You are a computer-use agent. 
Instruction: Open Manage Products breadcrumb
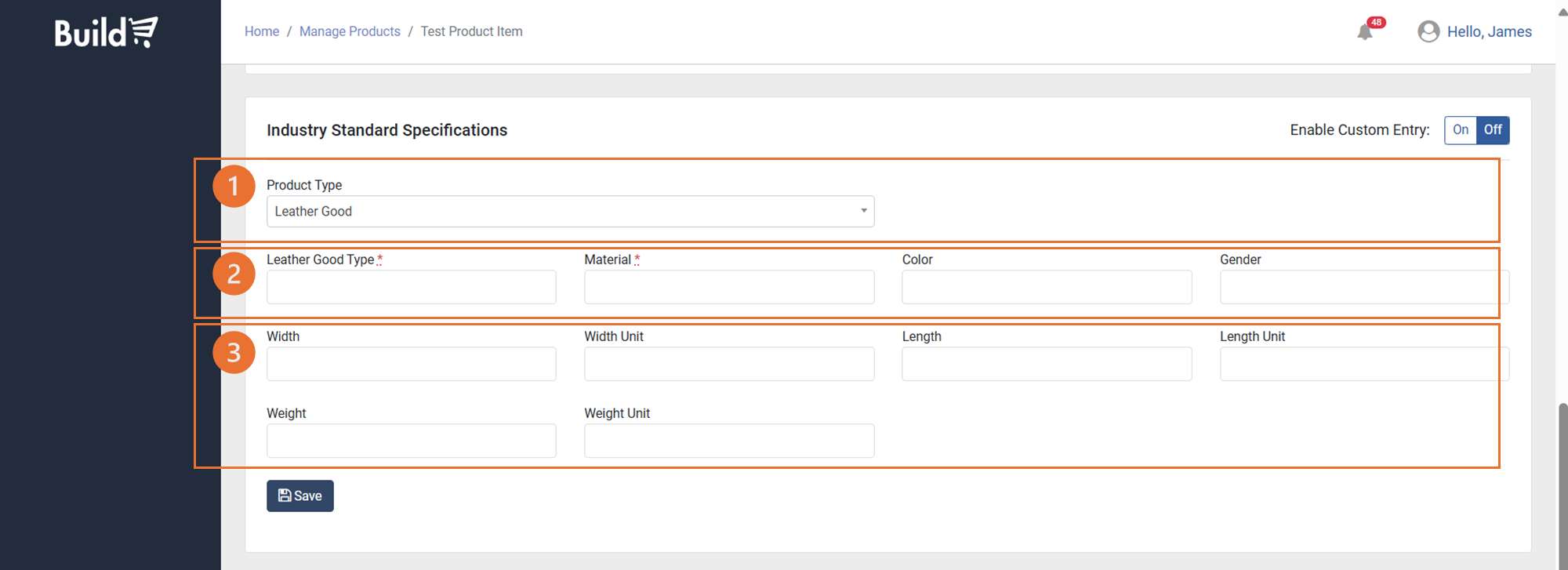click(350, 31)
